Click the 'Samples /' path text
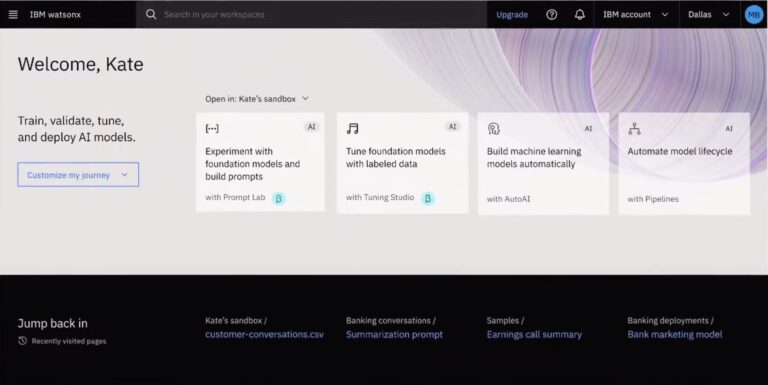Viewport: 768px width, 385px height. pos(505,320)
